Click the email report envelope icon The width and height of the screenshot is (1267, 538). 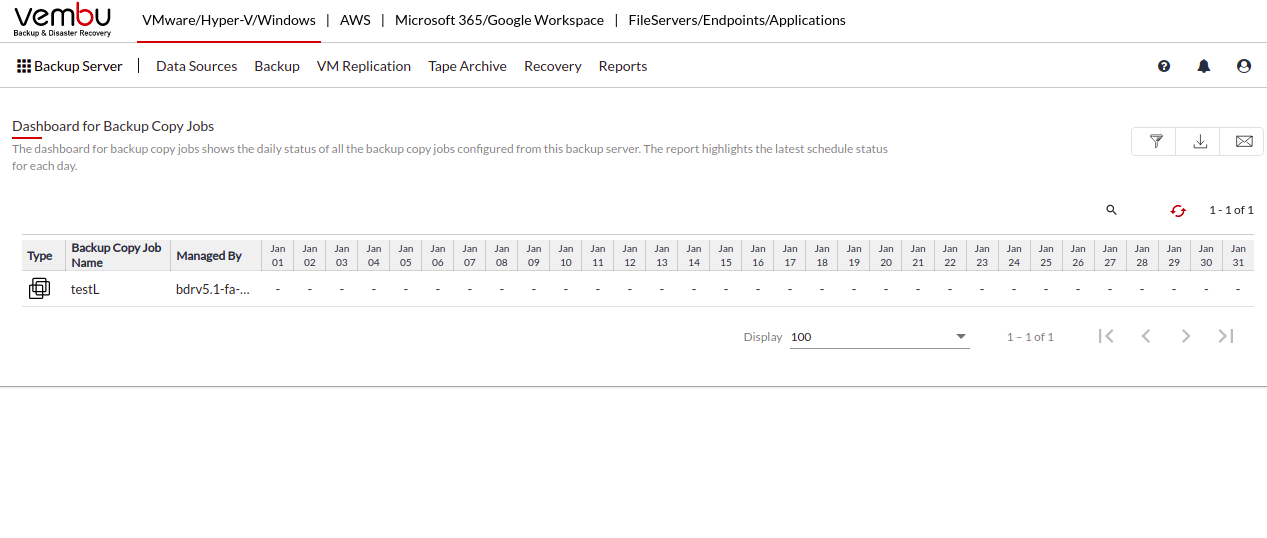tap(1243, 142)
